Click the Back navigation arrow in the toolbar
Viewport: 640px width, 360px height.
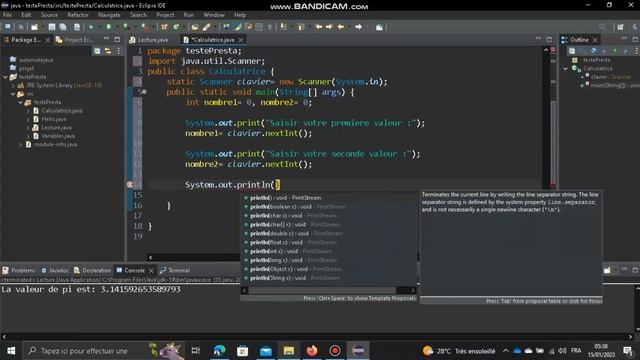tap(340, 27)
